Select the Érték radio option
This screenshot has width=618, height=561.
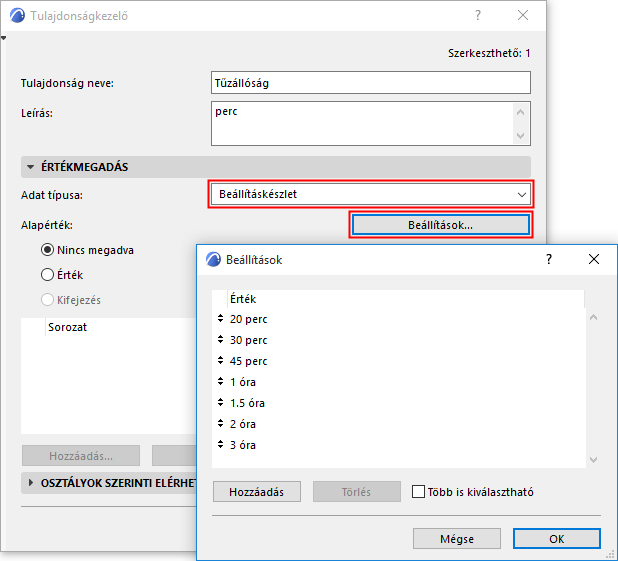(x=47, y=274)
